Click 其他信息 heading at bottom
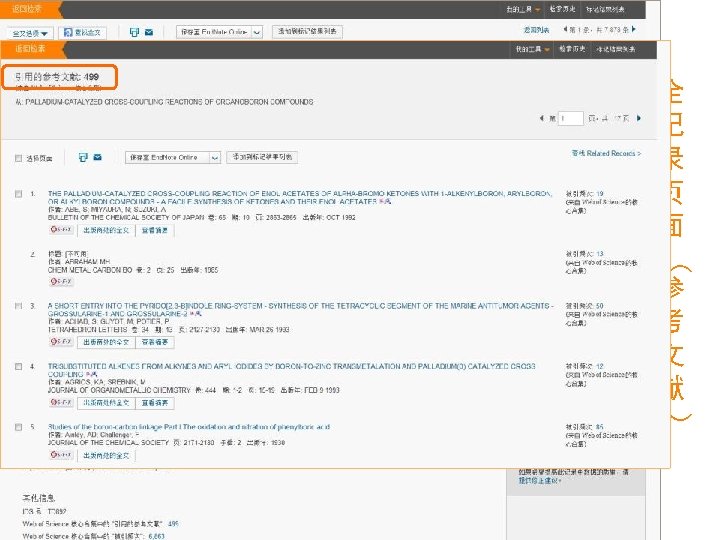 [x=39, y=498]
